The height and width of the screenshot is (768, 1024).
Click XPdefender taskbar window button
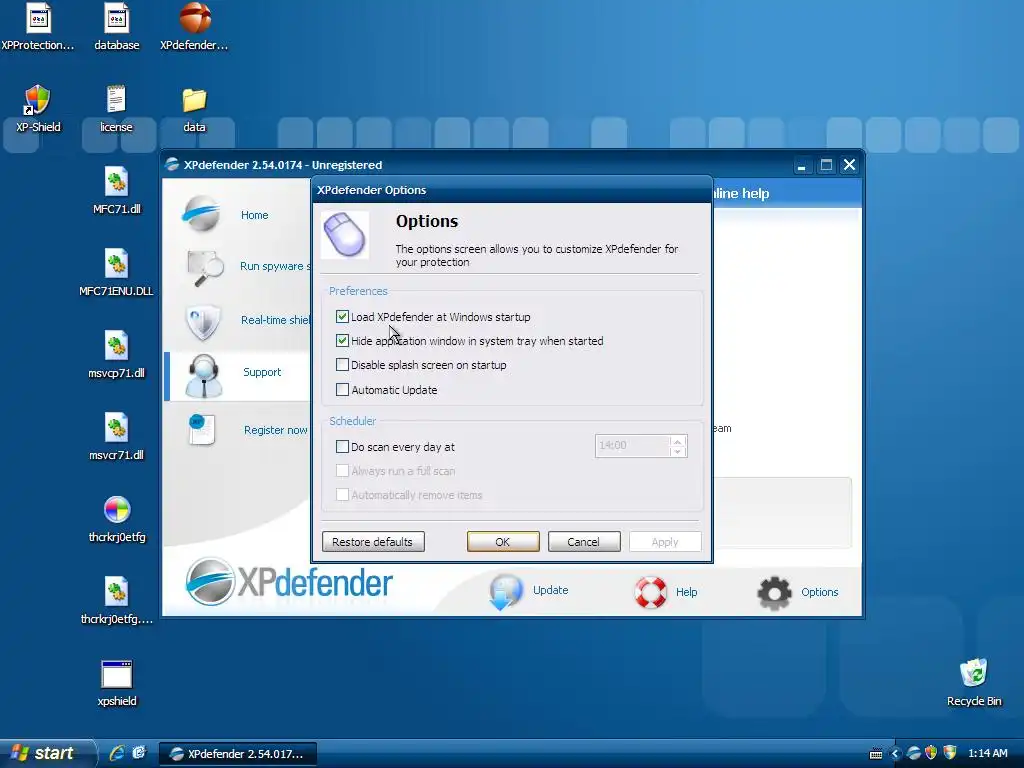point(238,754)
